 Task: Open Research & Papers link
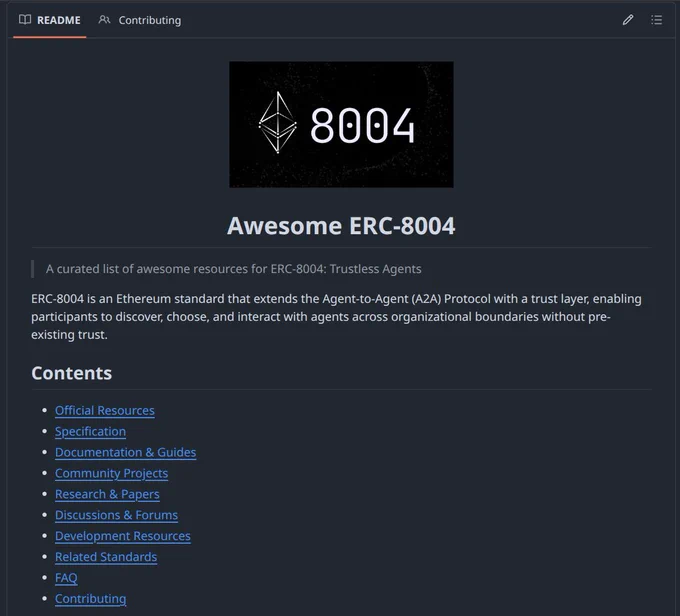(107, 494)
